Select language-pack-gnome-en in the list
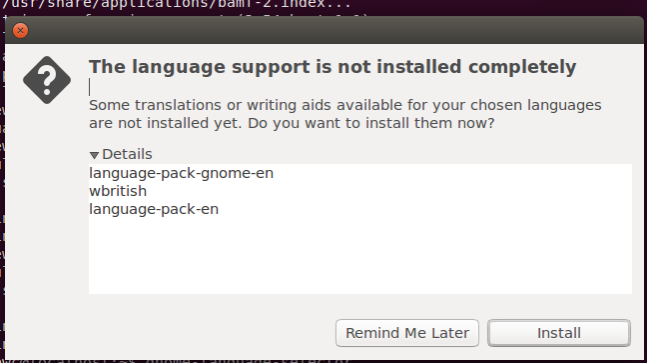647x363 pixels. 181,173
